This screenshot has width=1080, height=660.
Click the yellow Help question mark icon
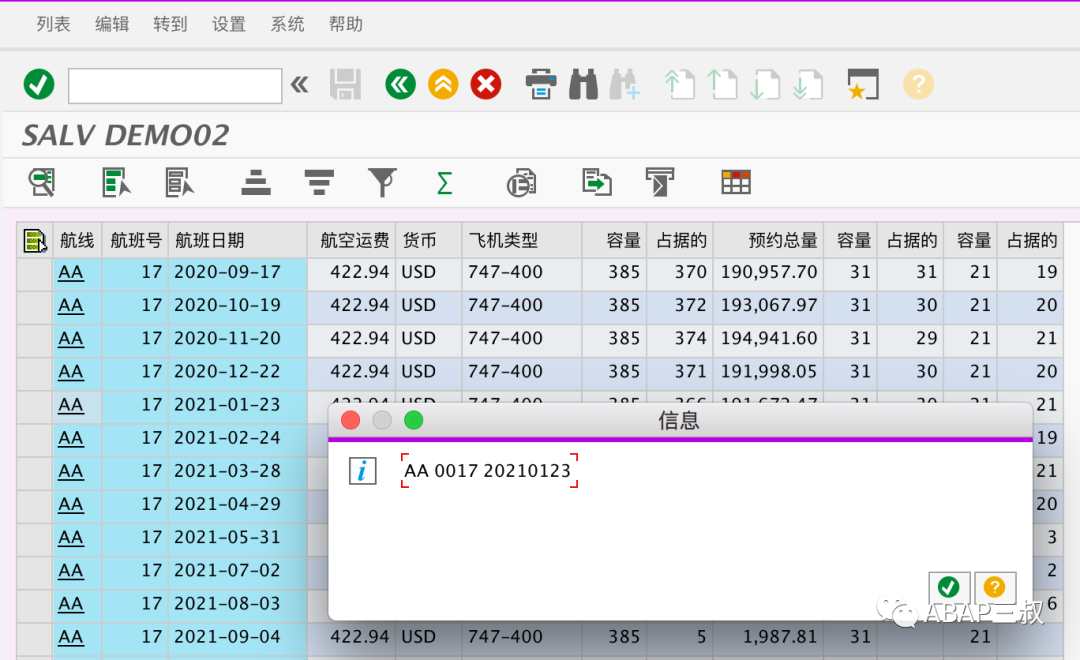pyautogui.click(x=918, y=85)
